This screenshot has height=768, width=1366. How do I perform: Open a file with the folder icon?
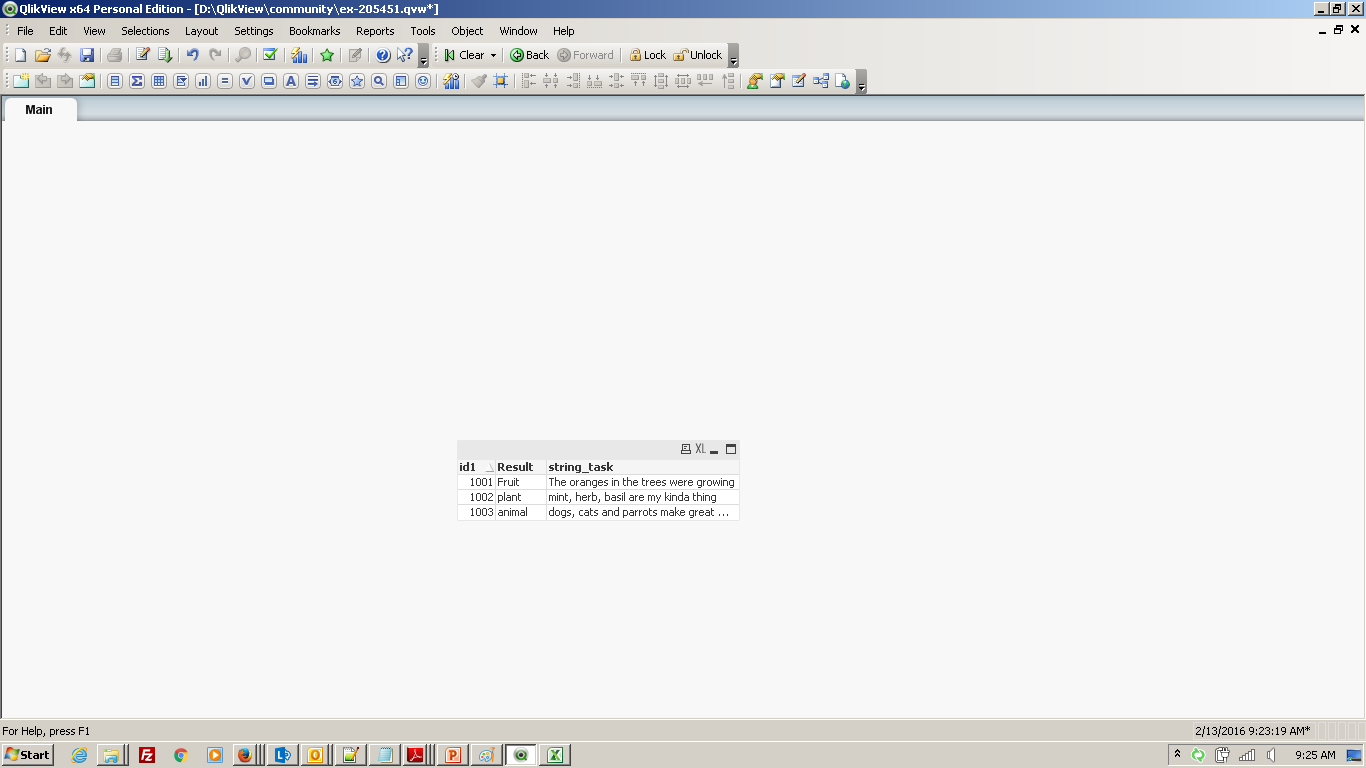42,55
